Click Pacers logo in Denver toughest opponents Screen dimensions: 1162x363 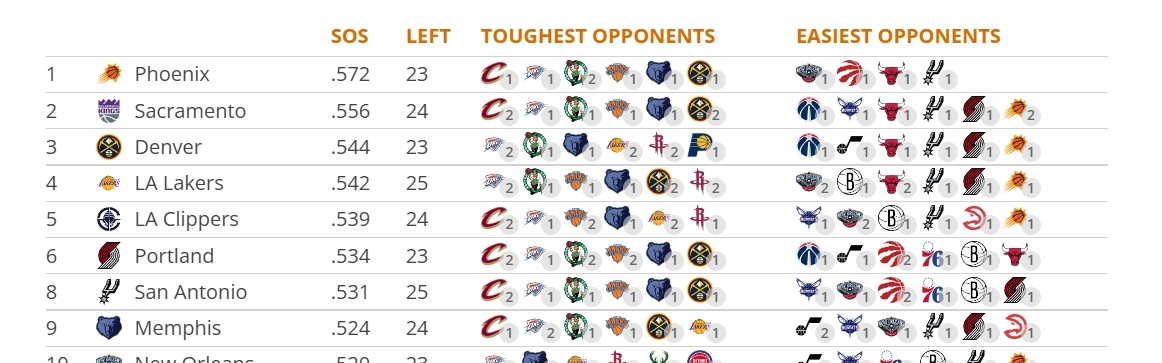click(x=700, y=146)
